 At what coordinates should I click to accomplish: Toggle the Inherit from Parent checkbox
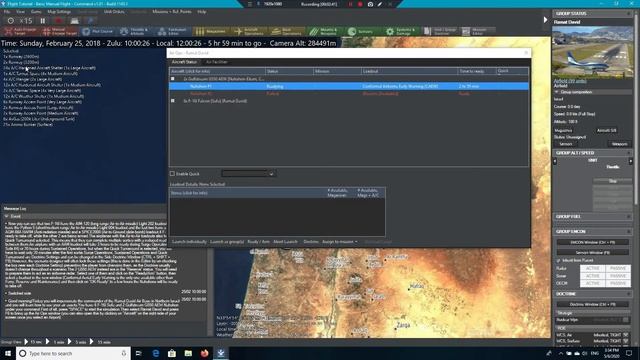(x=558, y=260)
